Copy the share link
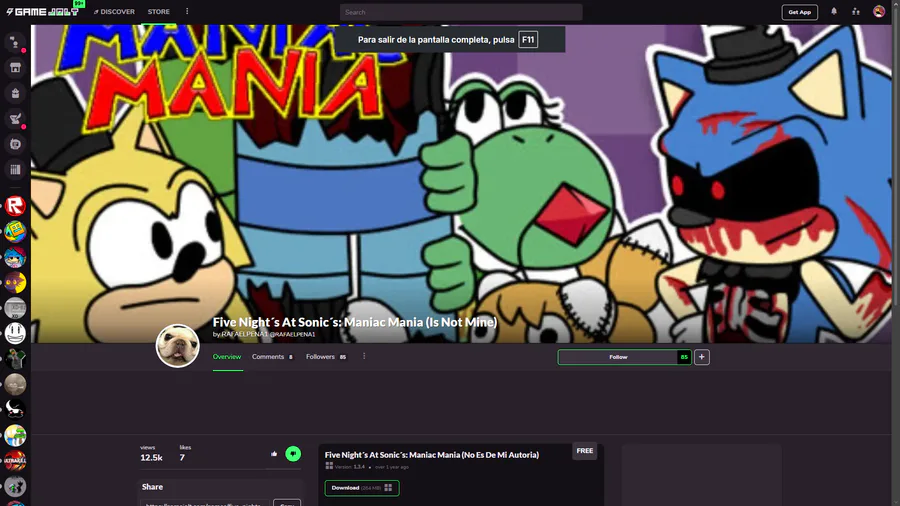 (x=287, y=503)
